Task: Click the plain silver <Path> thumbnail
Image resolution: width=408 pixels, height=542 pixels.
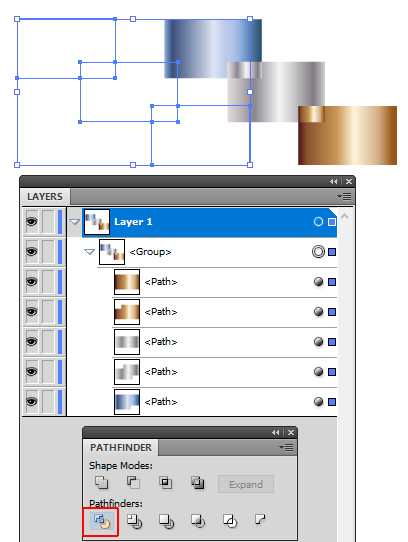Action: [127, 342]
